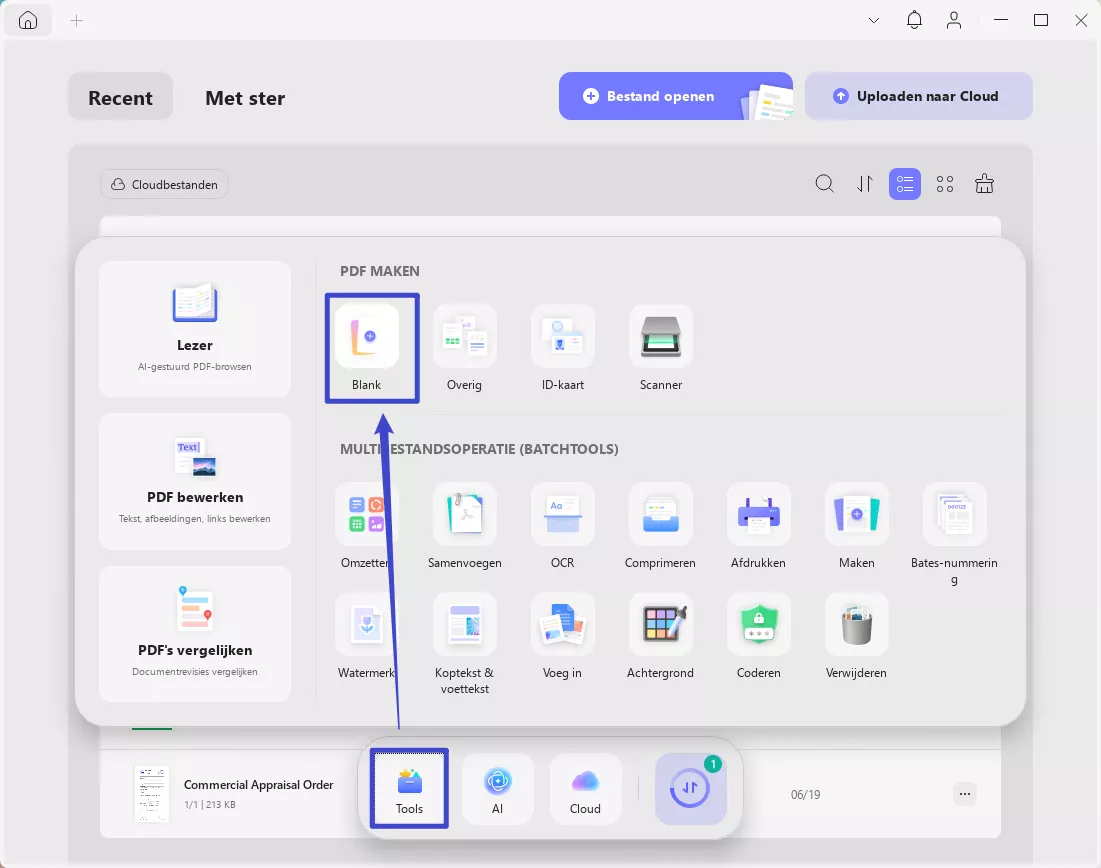Create a Blank PDF
Image resolution: width=1101 pixels, height=868 pixels.
coord(367,348)
